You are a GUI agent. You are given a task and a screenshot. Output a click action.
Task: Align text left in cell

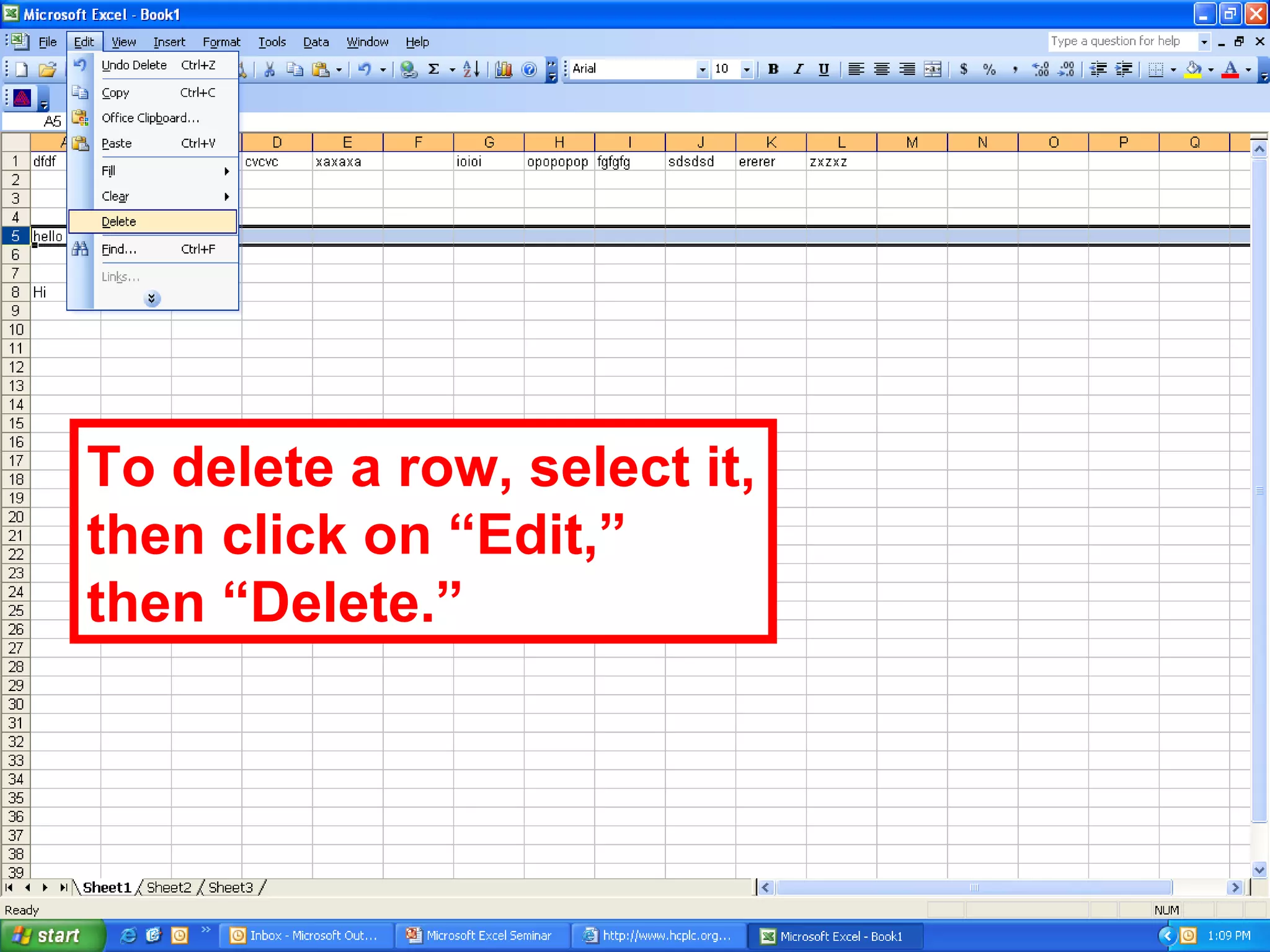click(856, 69)
